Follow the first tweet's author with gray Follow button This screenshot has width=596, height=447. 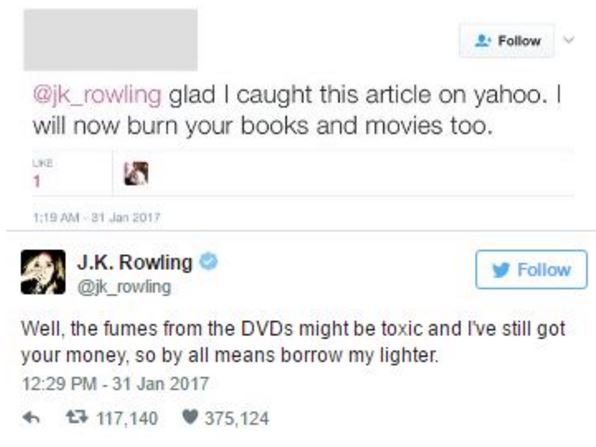507,41
